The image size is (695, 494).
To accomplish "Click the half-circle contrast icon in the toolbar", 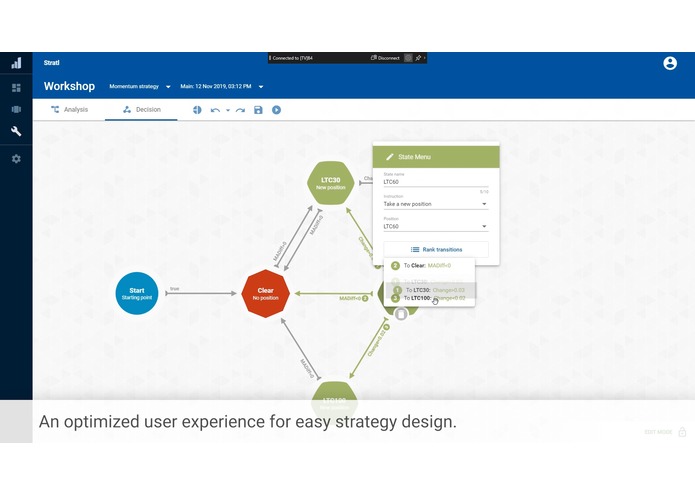I will (x=197, y=110).
